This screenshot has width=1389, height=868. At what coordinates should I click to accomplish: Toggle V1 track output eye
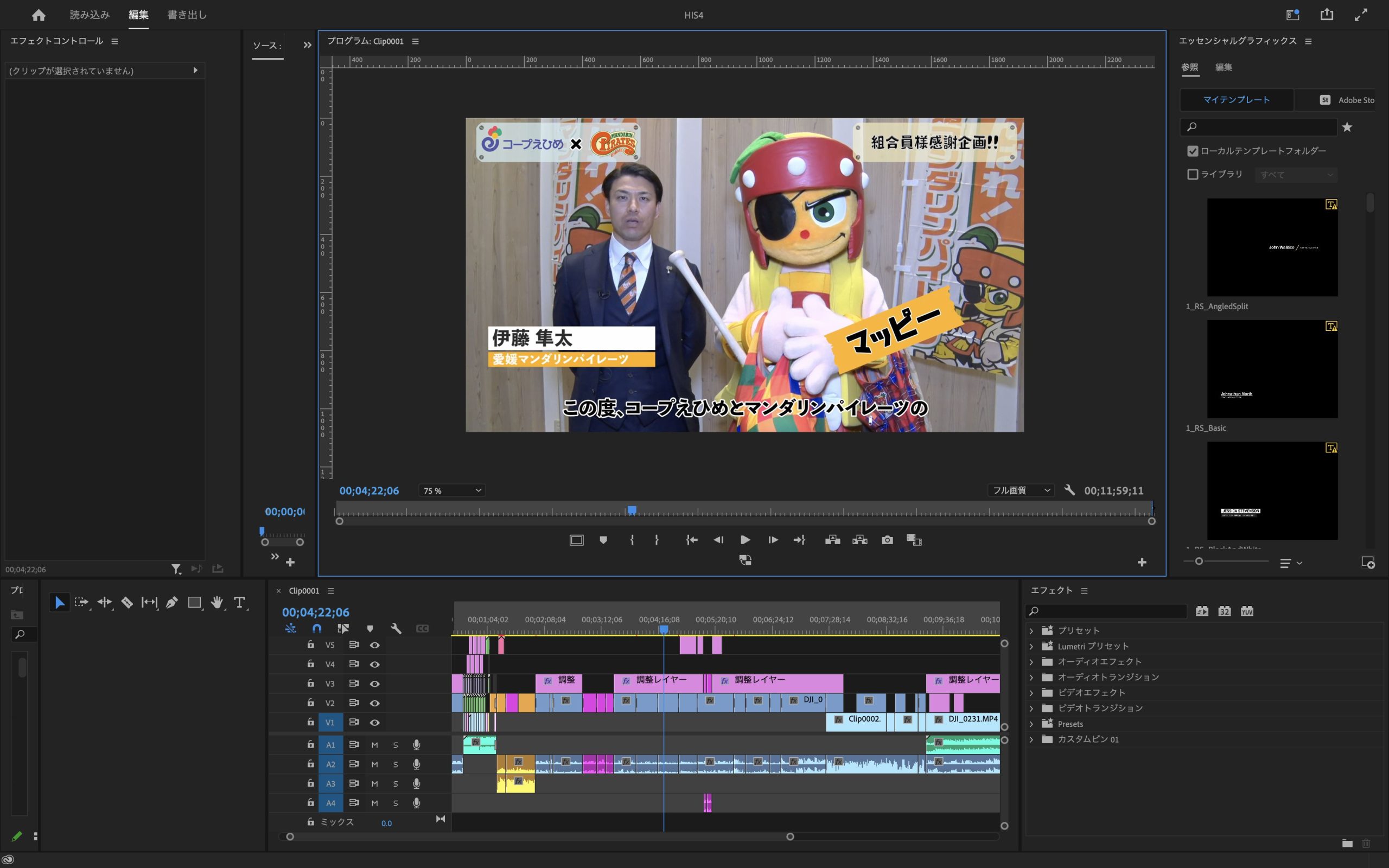pyautogui.click(x=374, y=722)
